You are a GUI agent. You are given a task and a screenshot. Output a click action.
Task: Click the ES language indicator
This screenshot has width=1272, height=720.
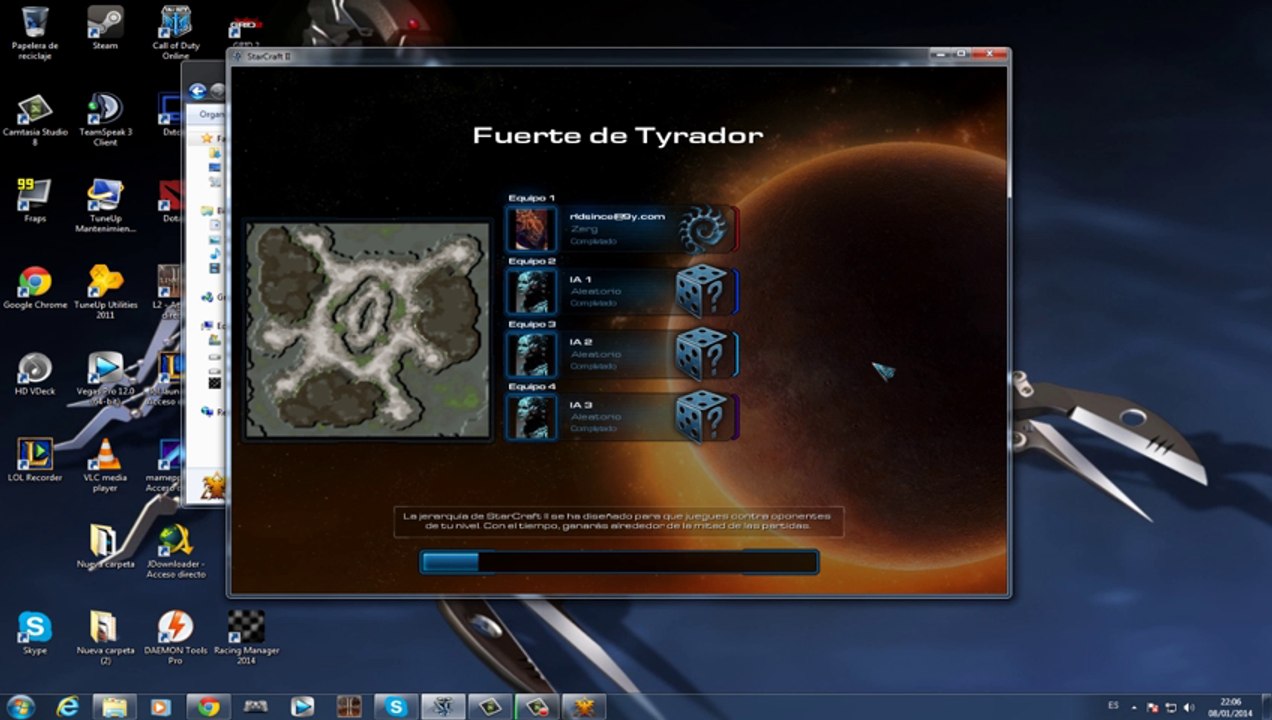(1113, 706)
